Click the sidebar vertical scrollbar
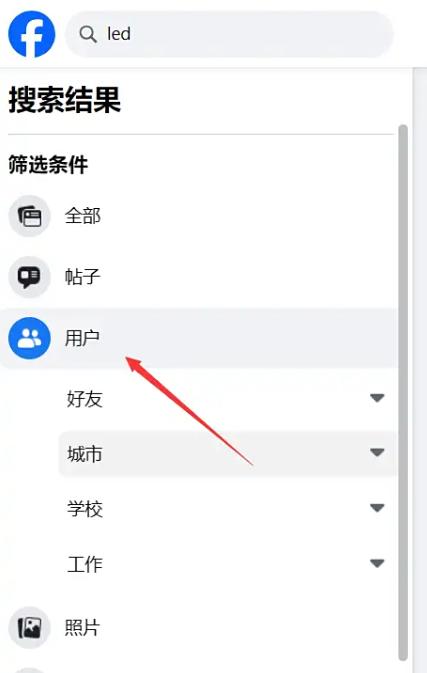Image resolution: width=427 pixels, height=673 pixels. click(x=403, y=393)
